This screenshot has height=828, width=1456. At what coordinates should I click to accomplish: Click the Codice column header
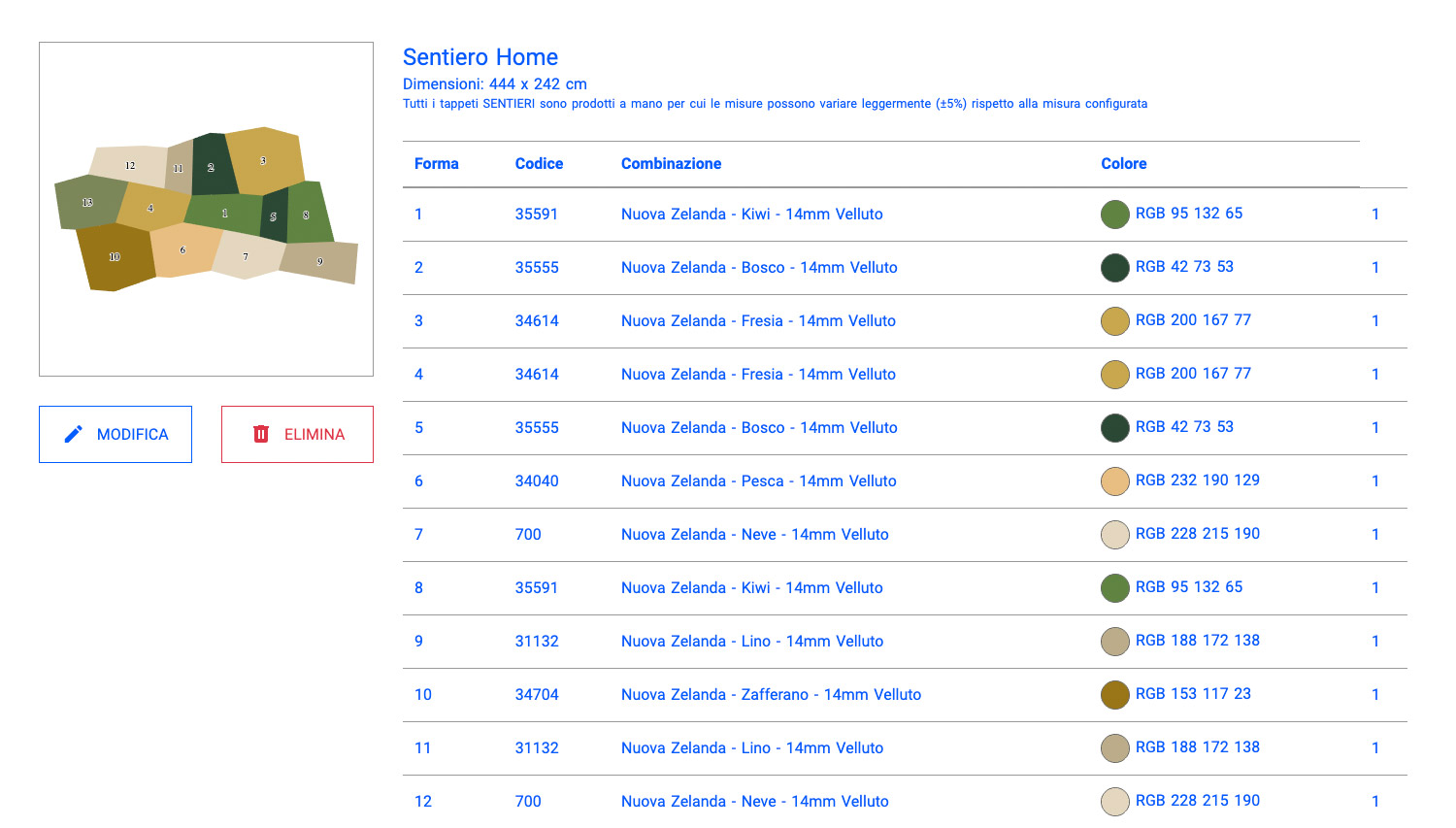coord(539,164)
